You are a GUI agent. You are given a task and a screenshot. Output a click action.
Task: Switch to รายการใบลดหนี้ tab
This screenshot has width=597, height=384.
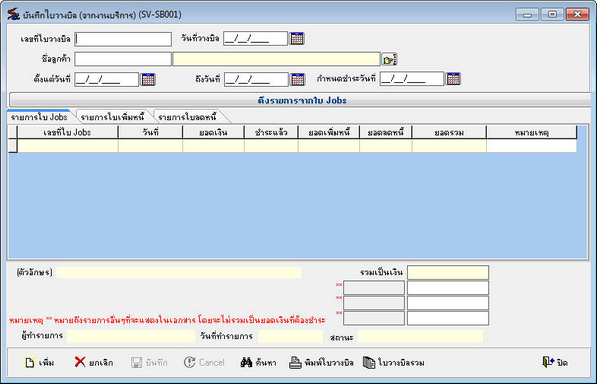click(x=187, y=117)
